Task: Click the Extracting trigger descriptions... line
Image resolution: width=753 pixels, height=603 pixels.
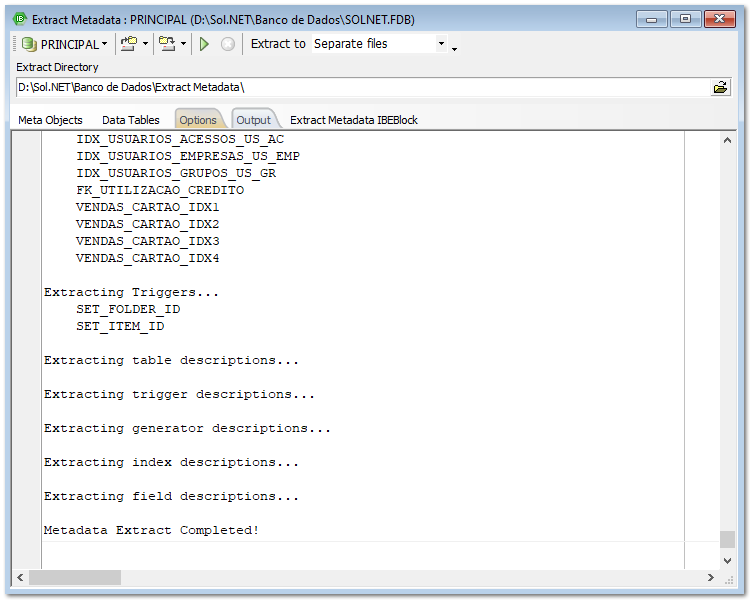Action: point(180,395)
